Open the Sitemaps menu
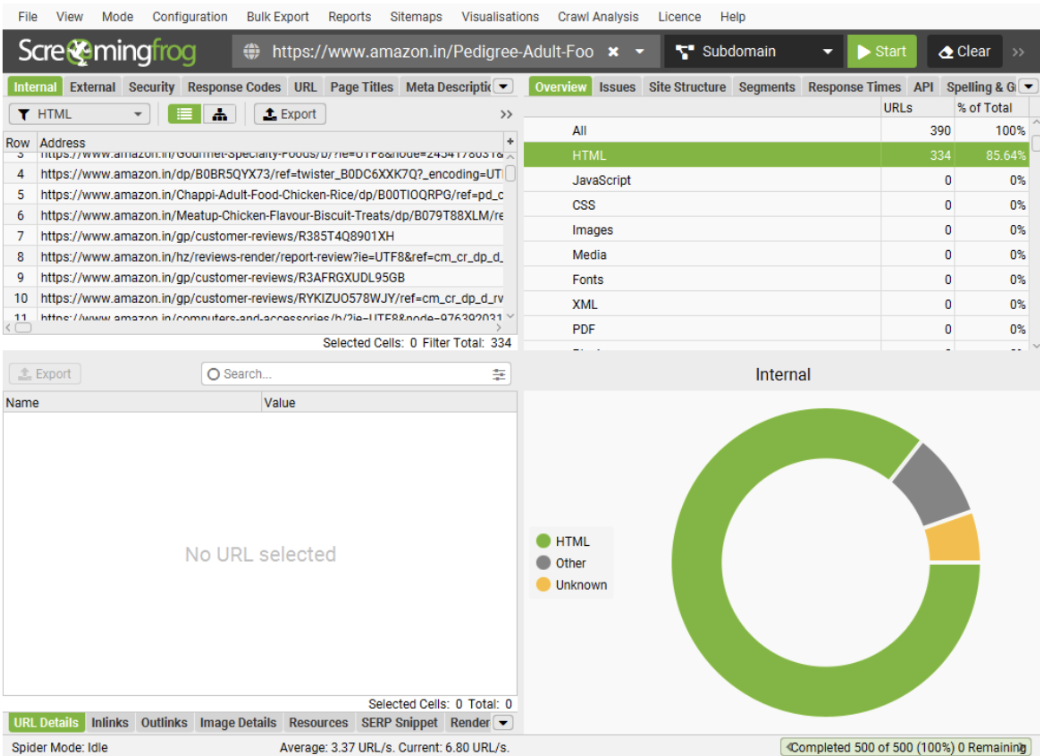This screenshot has height=756, width=1040. click(x=416, y=17)
